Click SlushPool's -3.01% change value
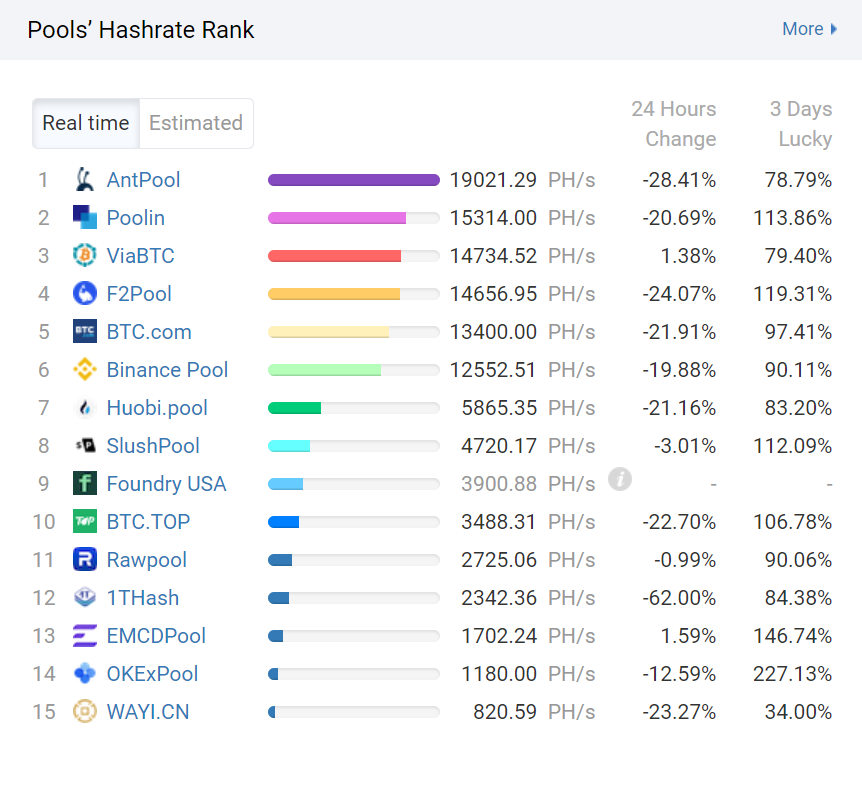Viewport: 862px width, 786px height. (685, 446)
